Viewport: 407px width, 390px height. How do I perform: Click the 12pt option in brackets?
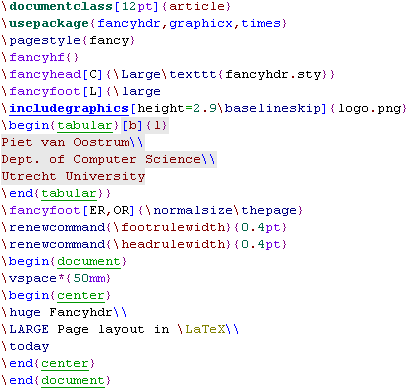point(138,6)
